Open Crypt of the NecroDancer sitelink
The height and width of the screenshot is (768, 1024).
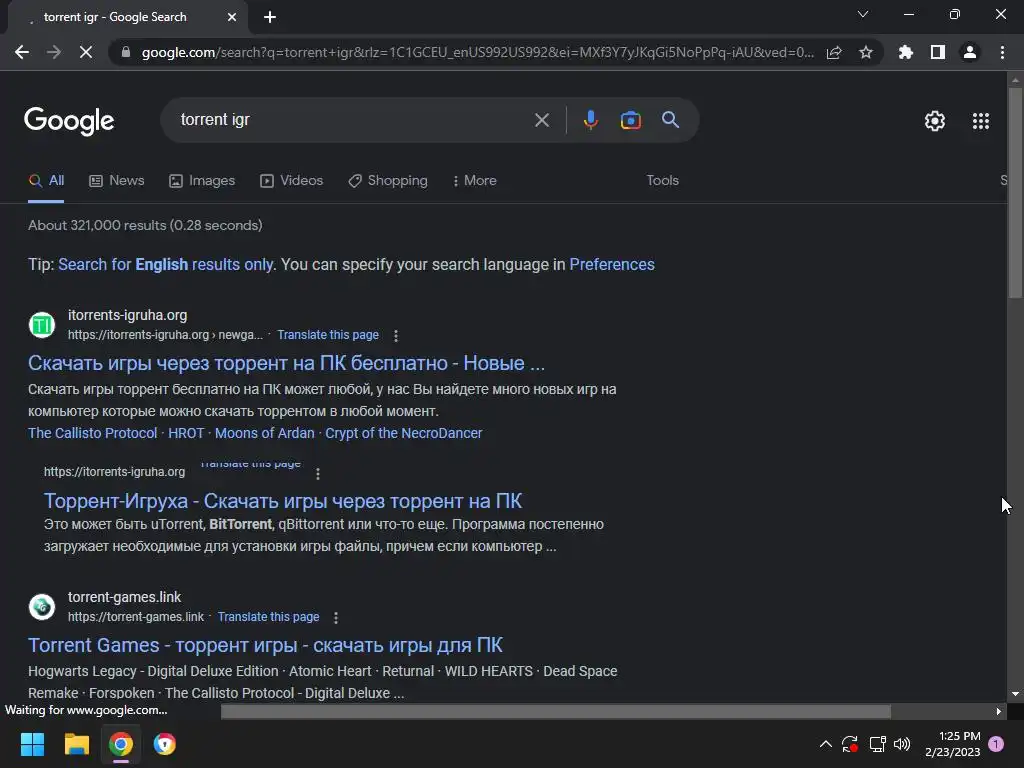click(404, 434)
